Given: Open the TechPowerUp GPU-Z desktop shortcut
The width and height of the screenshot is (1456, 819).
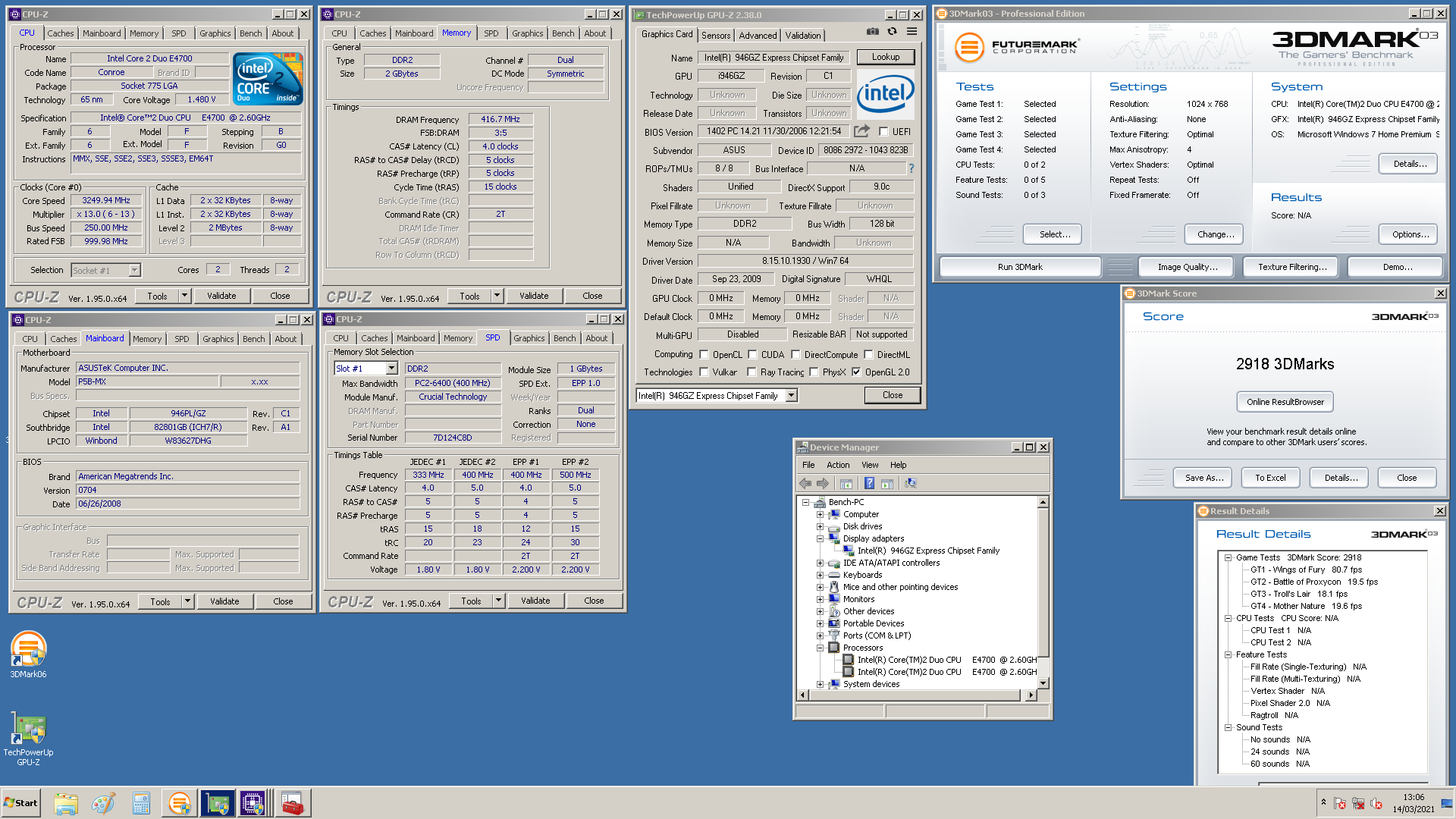Looking at the screenshot, I should click(x=28, y=739).
